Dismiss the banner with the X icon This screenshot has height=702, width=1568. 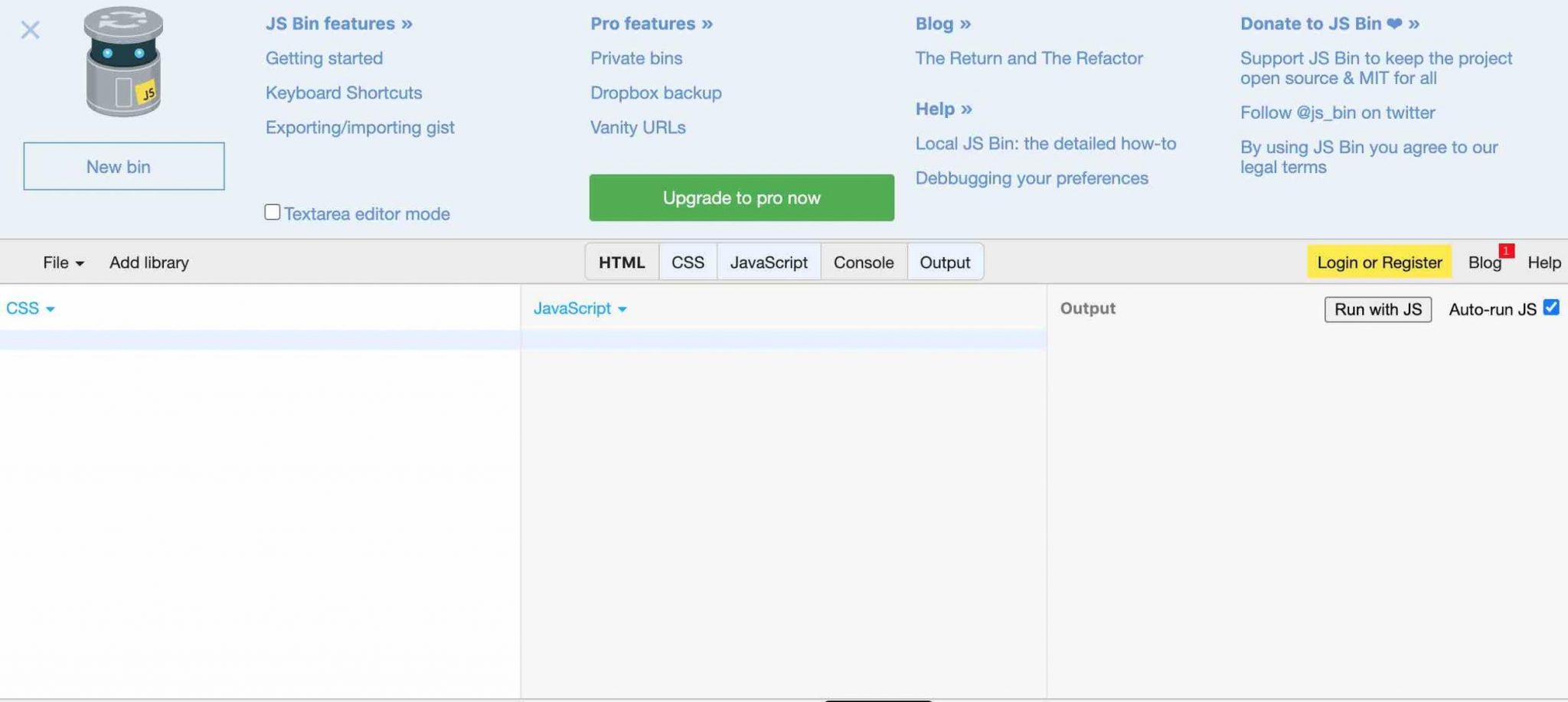point(30,30)
